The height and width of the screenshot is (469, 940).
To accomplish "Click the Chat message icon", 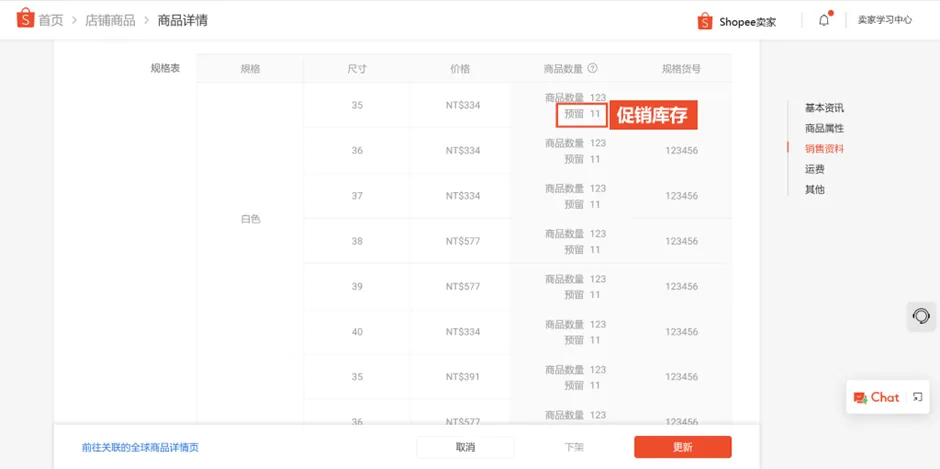I will pos(860,397).
